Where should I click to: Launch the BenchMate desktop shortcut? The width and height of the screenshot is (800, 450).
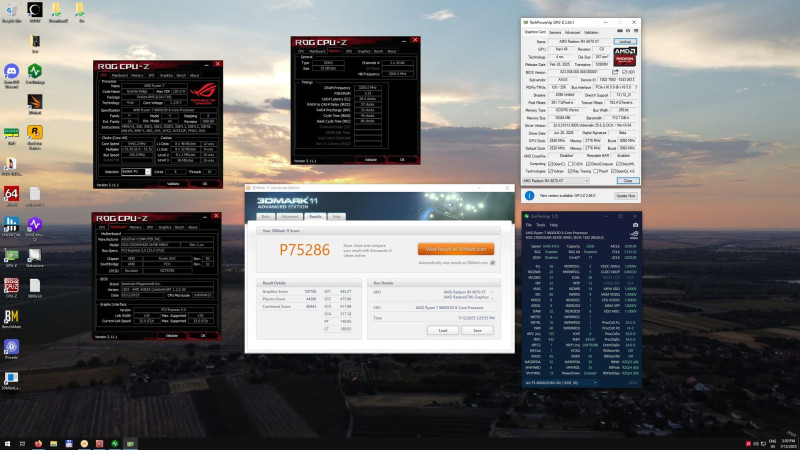[11, 319]
